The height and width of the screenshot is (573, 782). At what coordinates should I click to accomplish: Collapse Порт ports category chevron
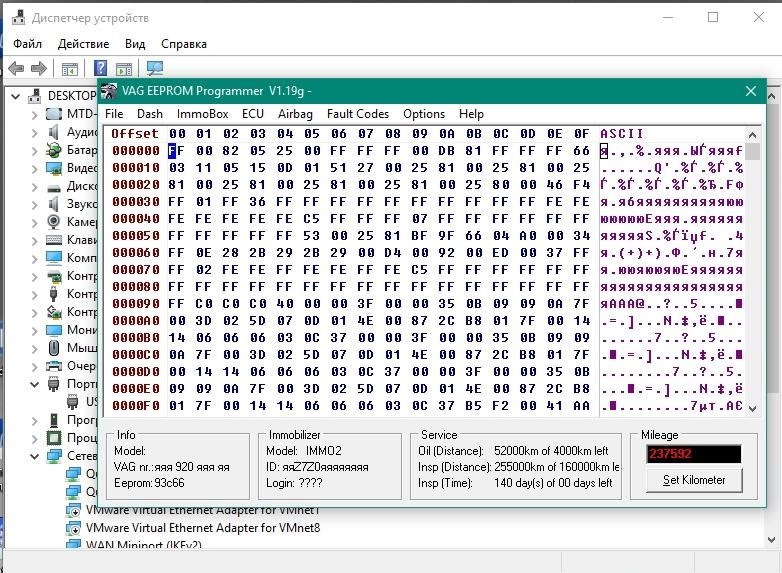click(34, 384)
